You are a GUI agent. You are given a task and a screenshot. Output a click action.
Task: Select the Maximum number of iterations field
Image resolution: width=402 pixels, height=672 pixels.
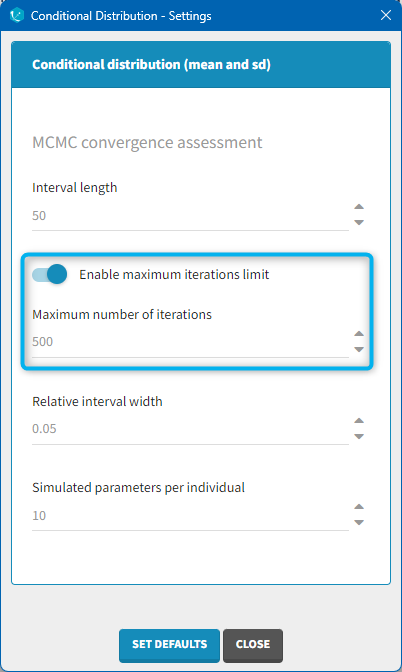(x=190, y=342)
